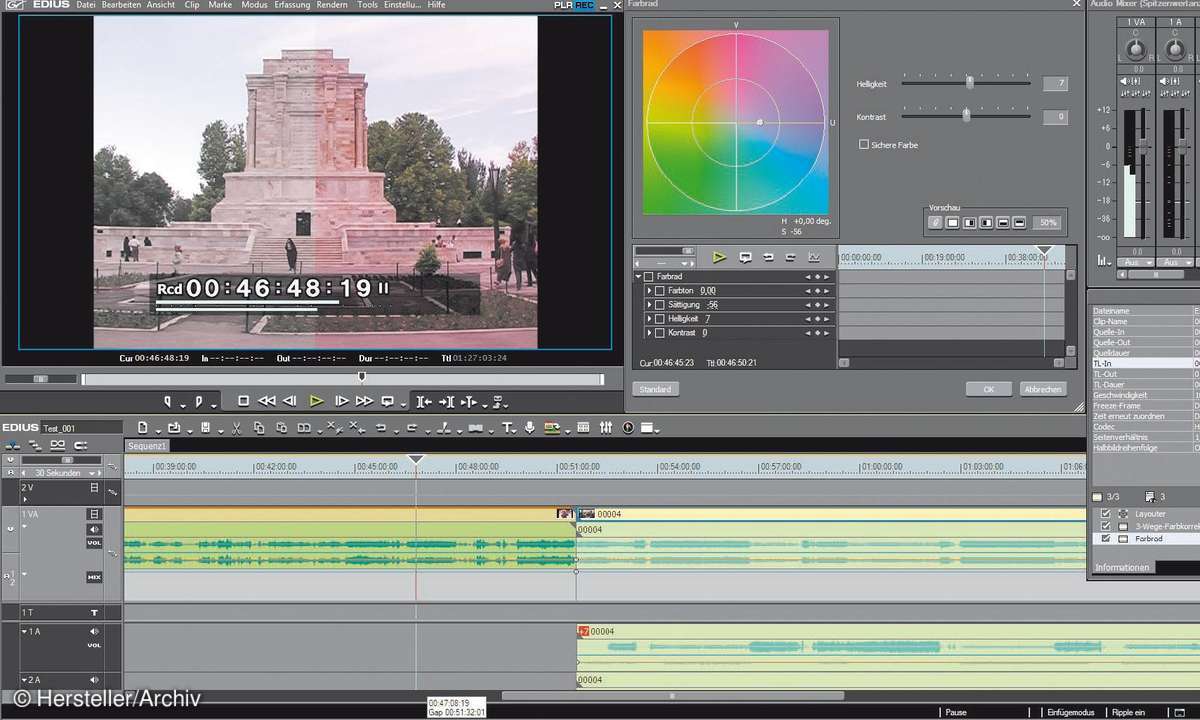Image resolution: width=1200 pixels, height=720 pixels.
Task: Click the Kontrast slider handle
Action: click(966, 115)
